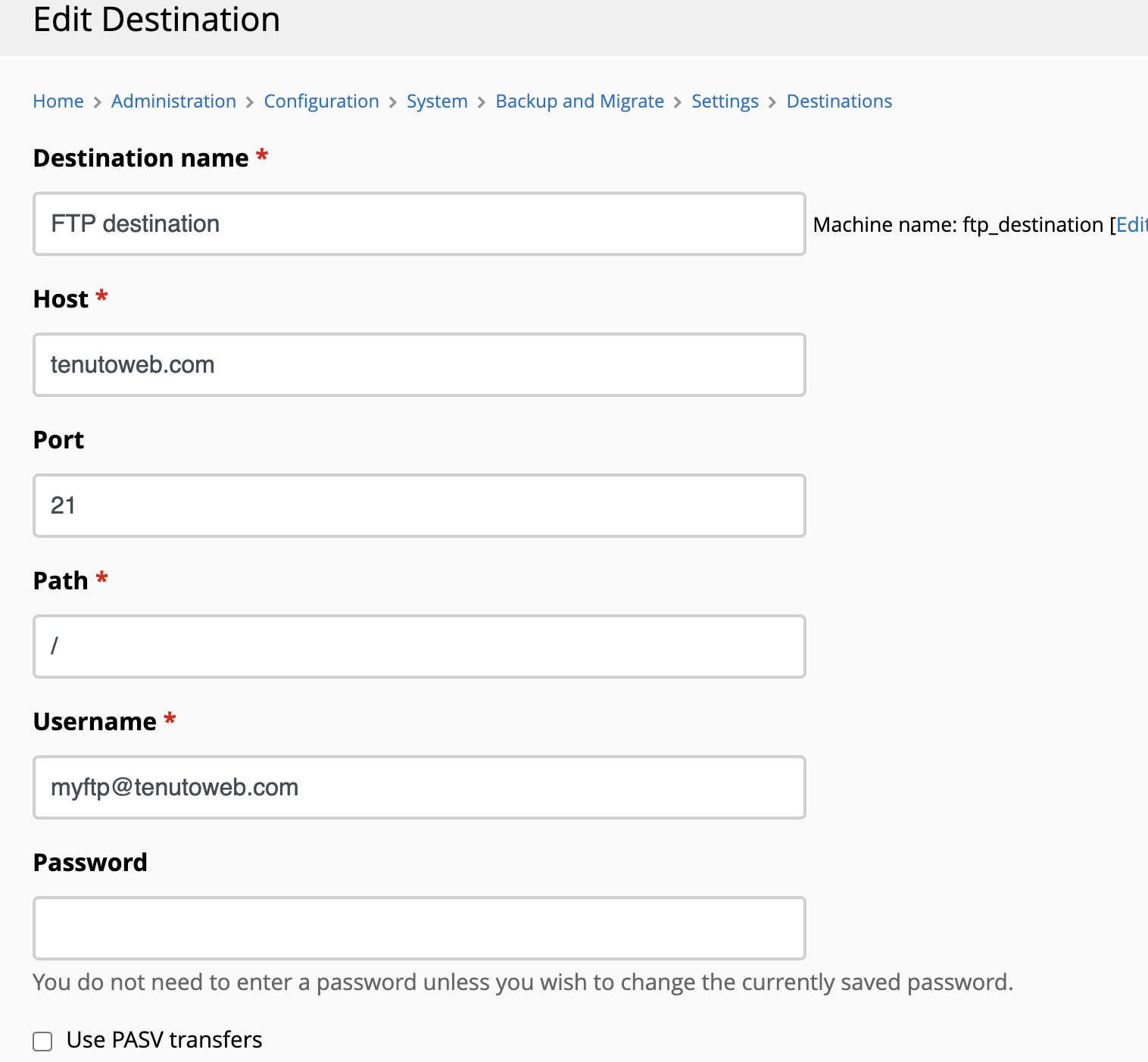Screen dimensions: 1148x1062
Task: Click into the Destination name field
Action: tap(419, 223)
